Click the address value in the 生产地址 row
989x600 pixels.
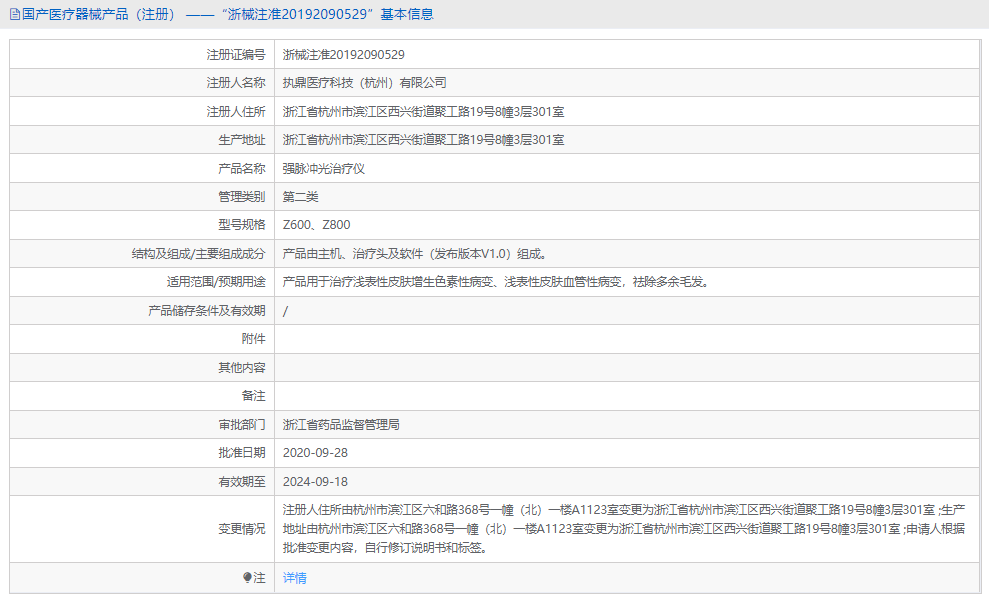coord(423,140)
